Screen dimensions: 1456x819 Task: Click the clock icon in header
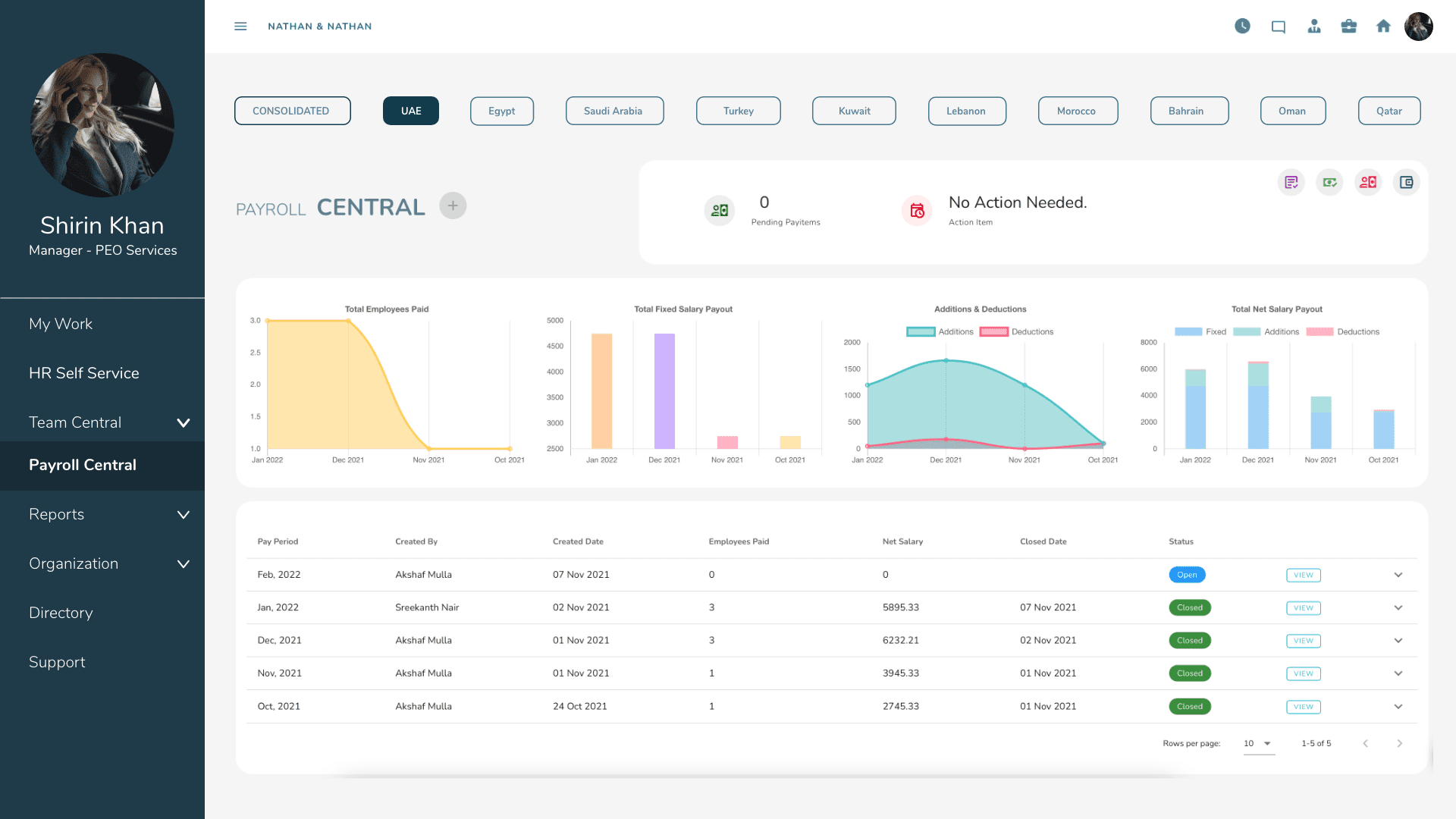[1242, 27]
